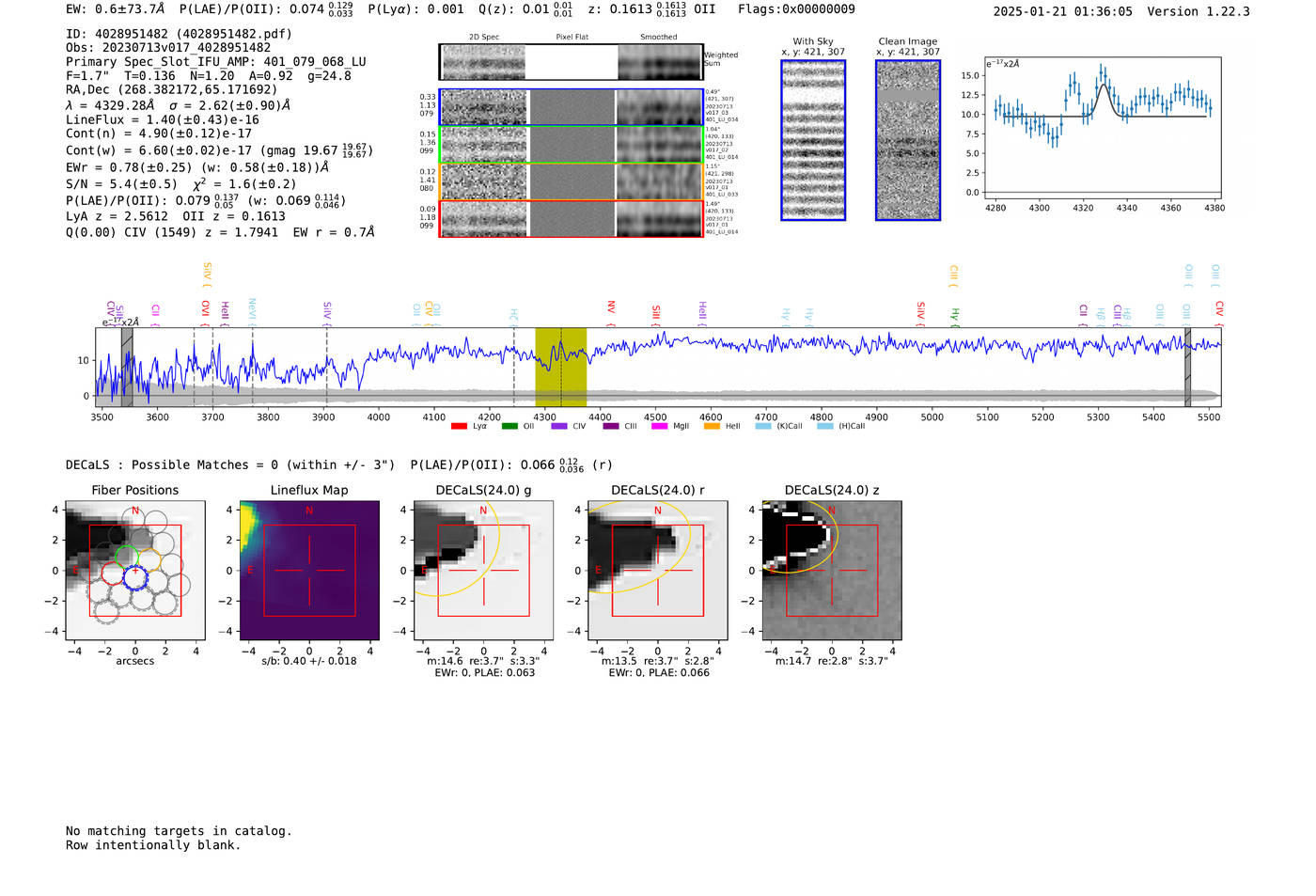The width and height of the screenshot is (1316, 896).
Task: Click the Gaussian emission-line fit plot
Action: (1103, 128)
